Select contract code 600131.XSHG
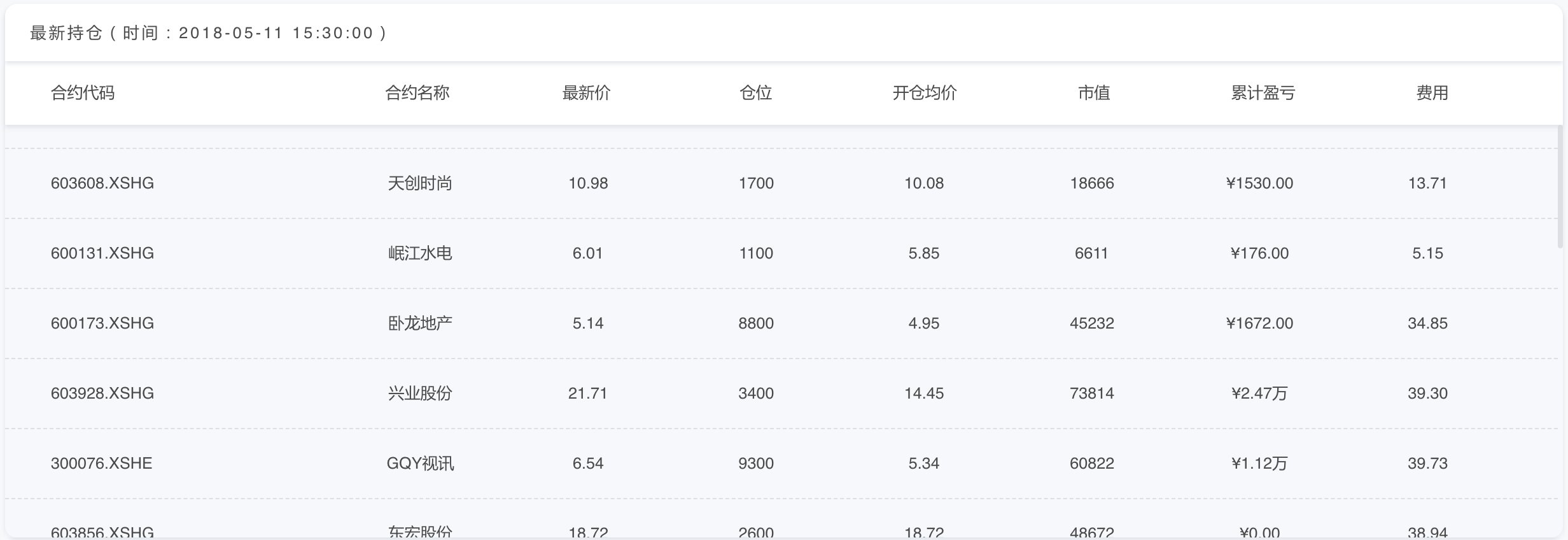 point(102,253)
